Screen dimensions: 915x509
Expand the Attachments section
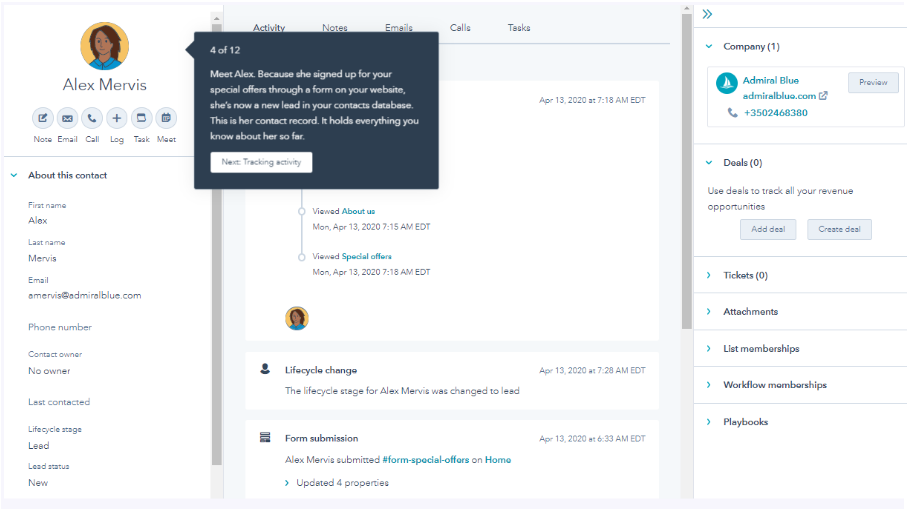pyautogui.click(x=709, y=312)
